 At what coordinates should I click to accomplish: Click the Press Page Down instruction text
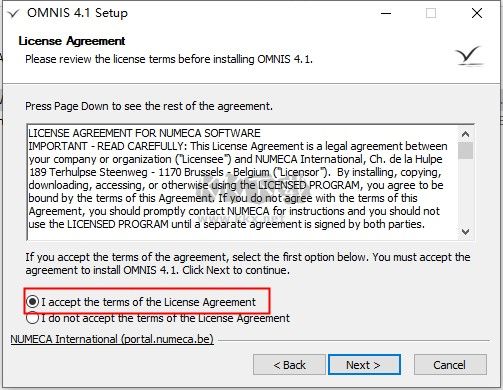coord(149,106)
